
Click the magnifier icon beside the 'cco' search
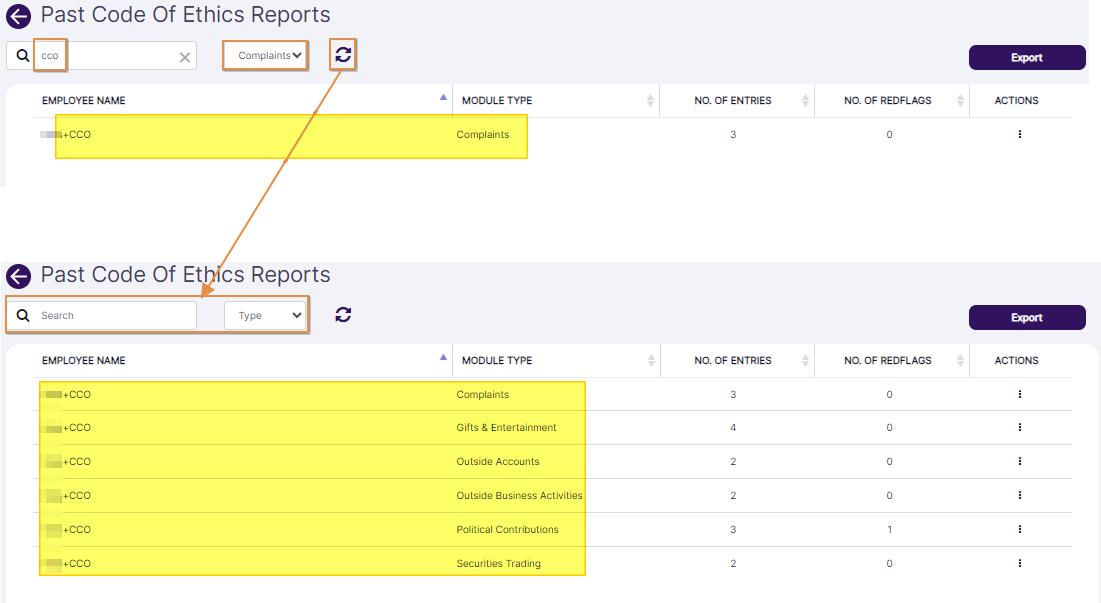click(23, 56)
